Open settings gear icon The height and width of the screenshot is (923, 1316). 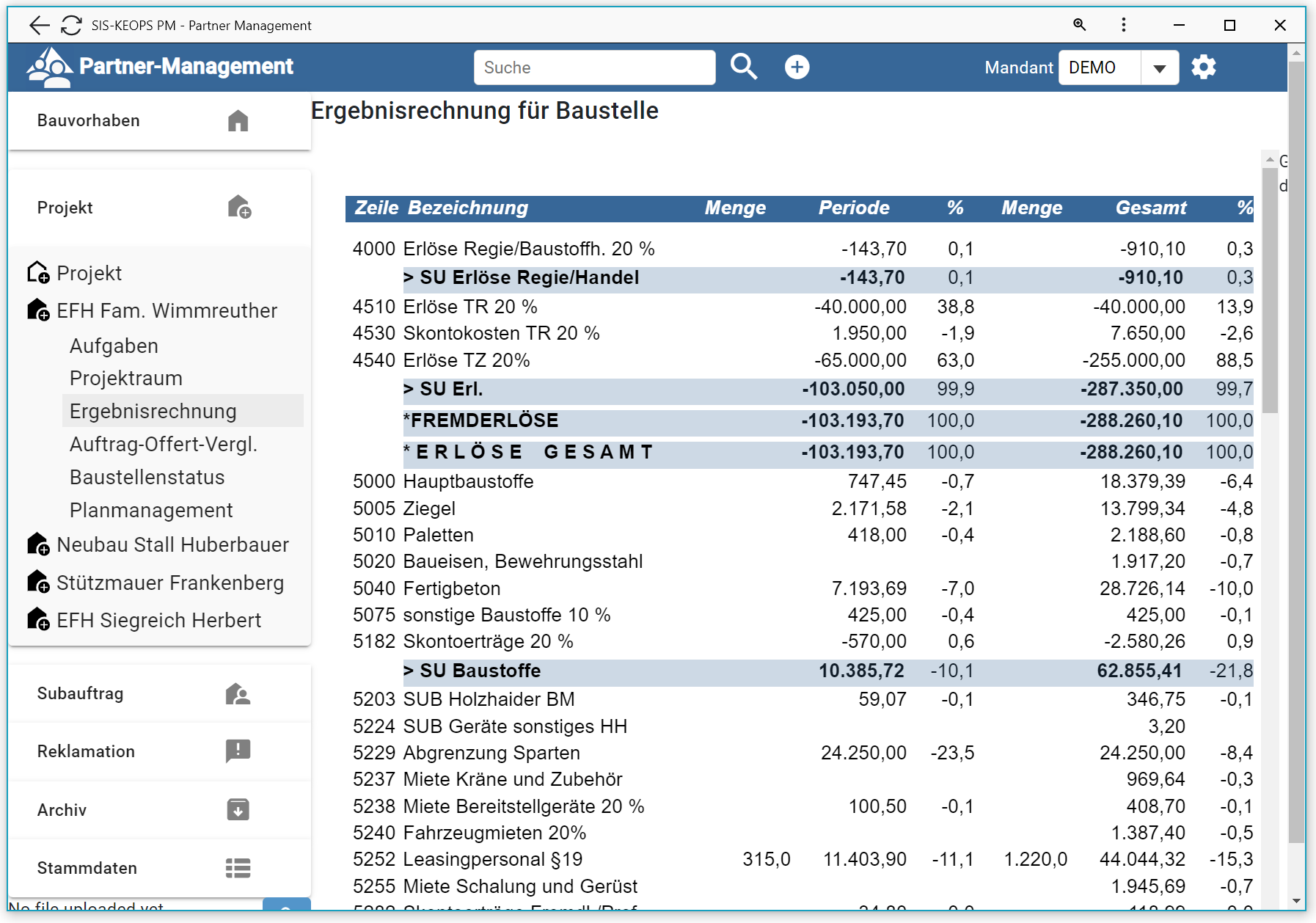tap(1203, 67)
